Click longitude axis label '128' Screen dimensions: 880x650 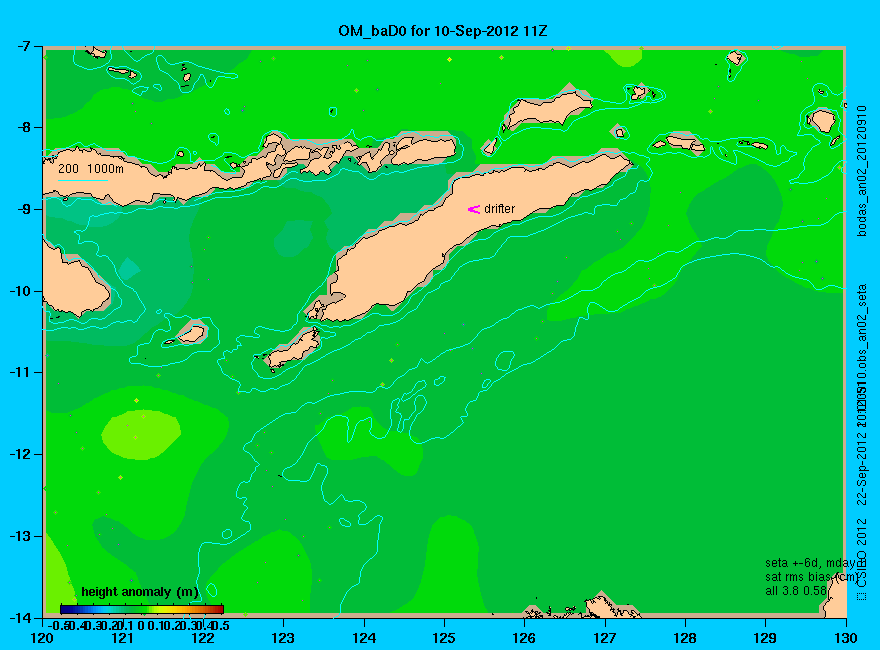coord(685,638)
